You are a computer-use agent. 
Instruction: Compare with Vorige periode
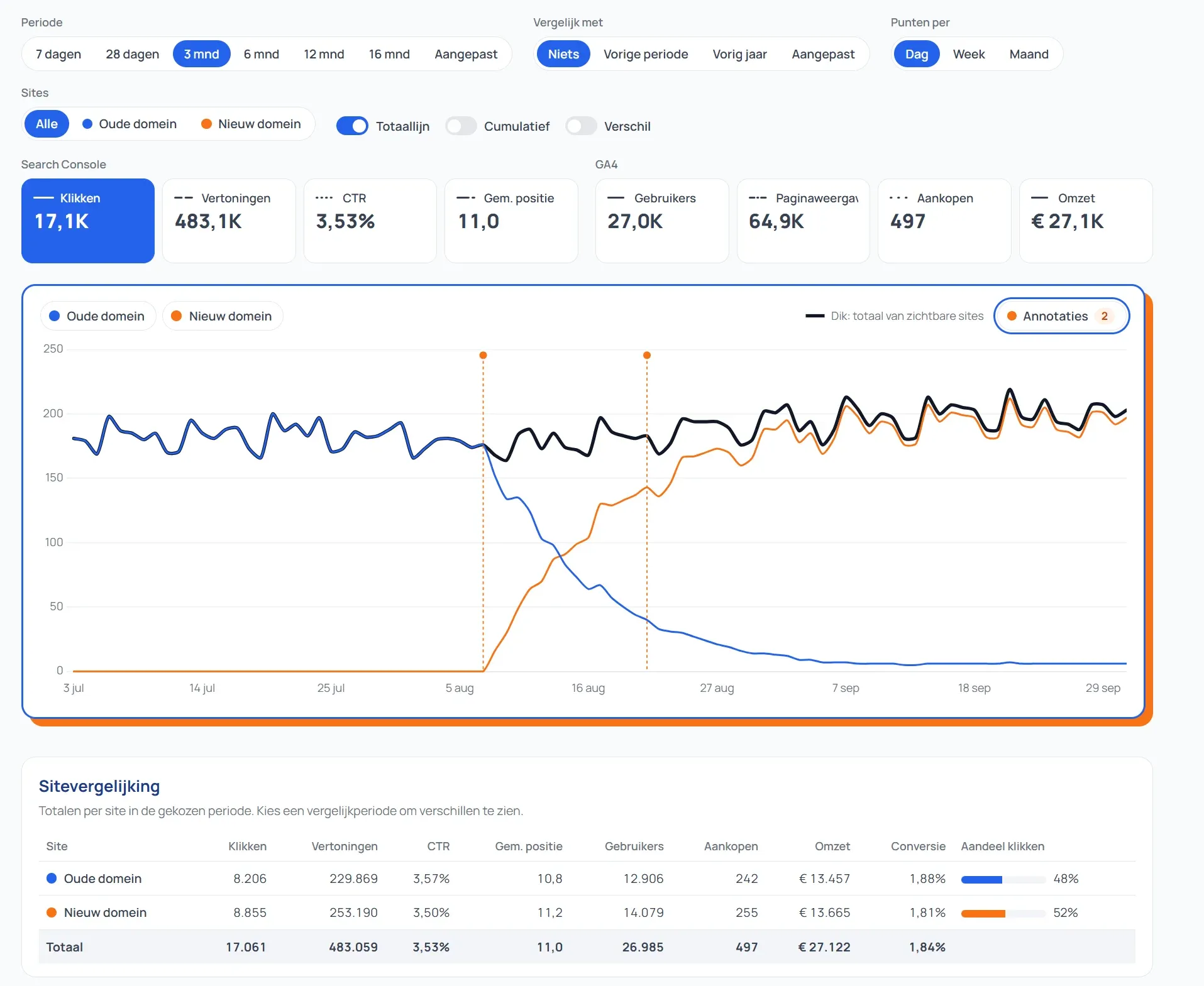coord(646,54)
